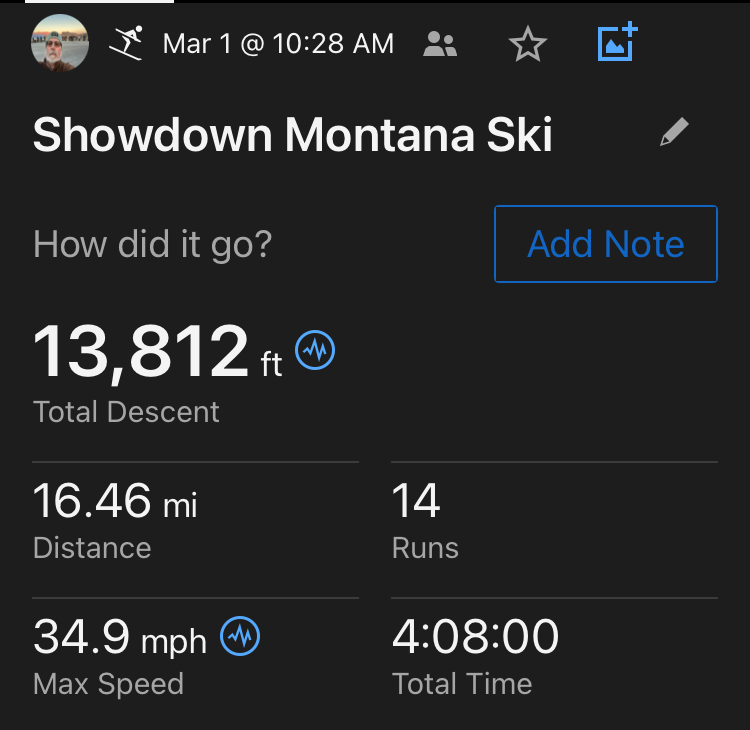The width and height of the screenshot is (750, 730).
Task: Tap the pulse icon beside 34.9 mph
Action: coord(240,636)
